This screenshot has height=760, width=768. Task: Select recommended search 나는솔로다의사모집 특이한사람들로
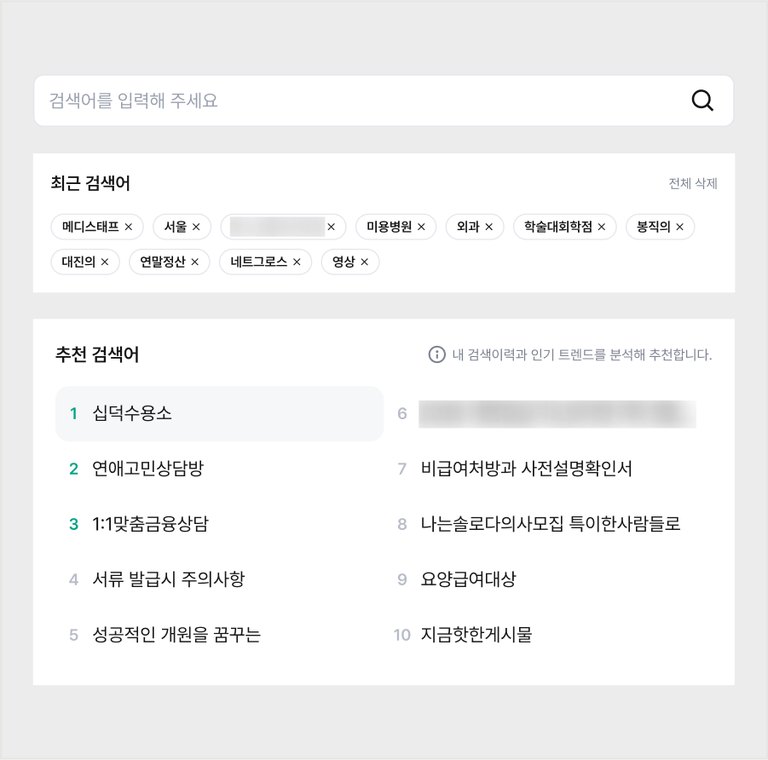pos(551,524)
